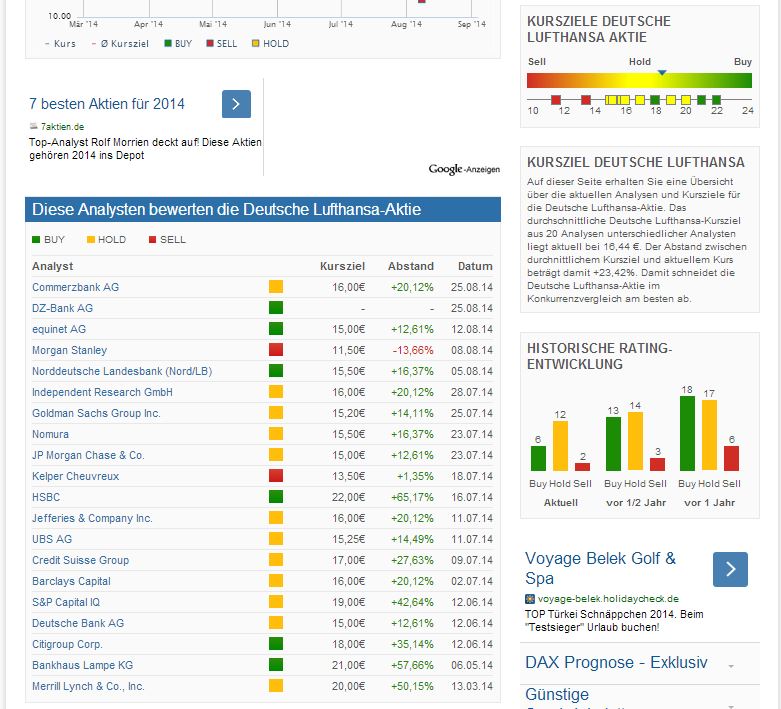This screenshot has height=709, width=781.
Task: Toggle Ø Kursziel series in chart legend
Action: point(120,43)
